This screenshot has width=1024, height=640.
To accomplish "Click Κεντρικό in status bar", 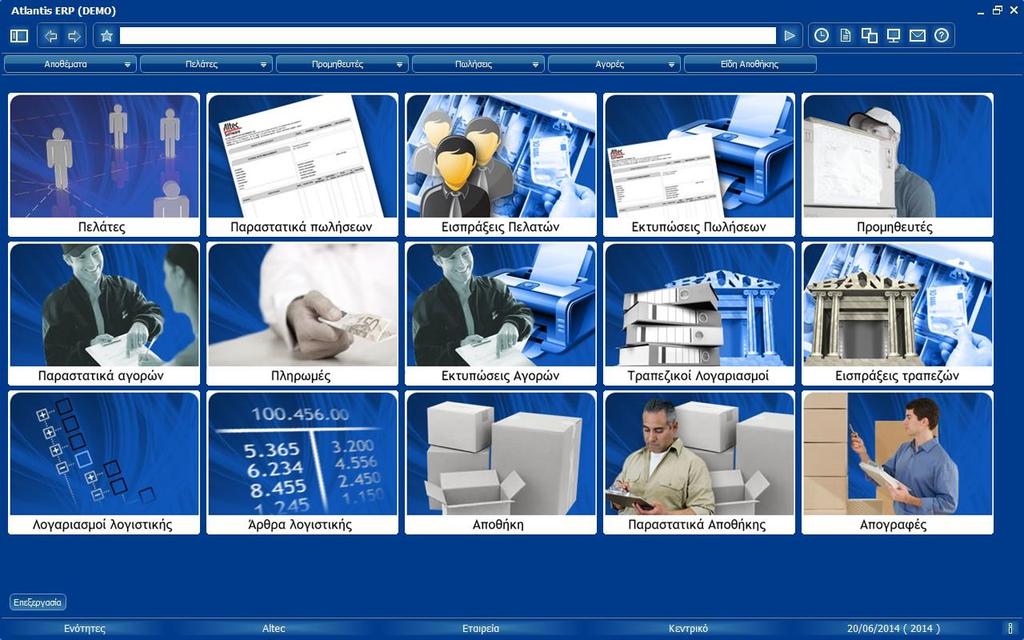I will (x=688, y=628).
